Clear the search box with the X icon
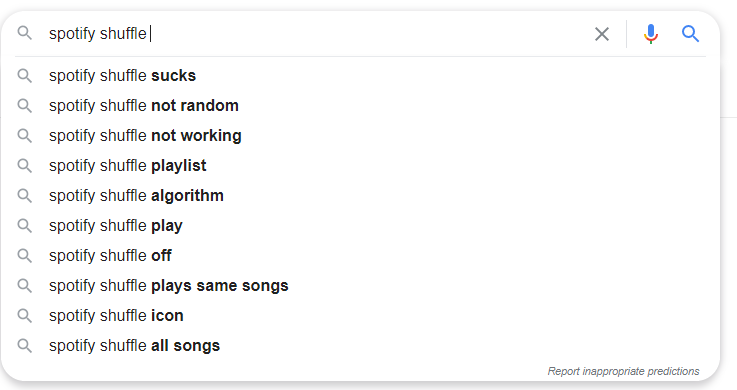 click(602, 34)
